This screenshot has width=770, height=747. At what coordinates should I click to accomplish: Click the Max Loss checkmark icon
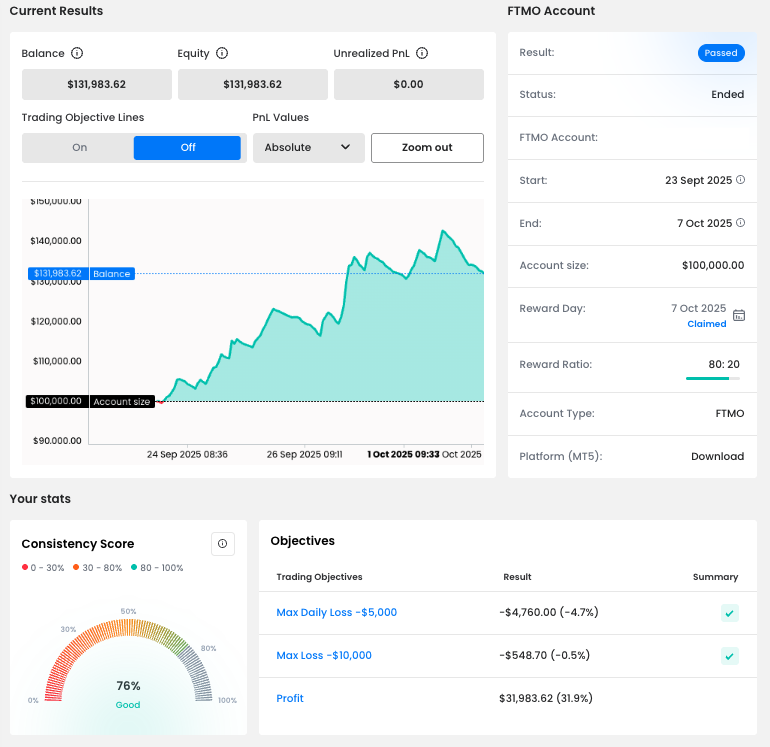tap(730, 656)
